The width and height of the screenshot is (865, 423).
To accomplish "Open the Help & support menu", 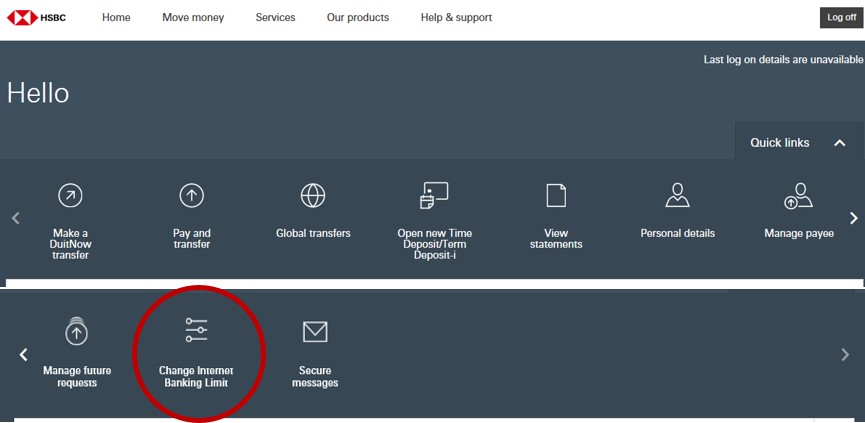I will (456, 18).
